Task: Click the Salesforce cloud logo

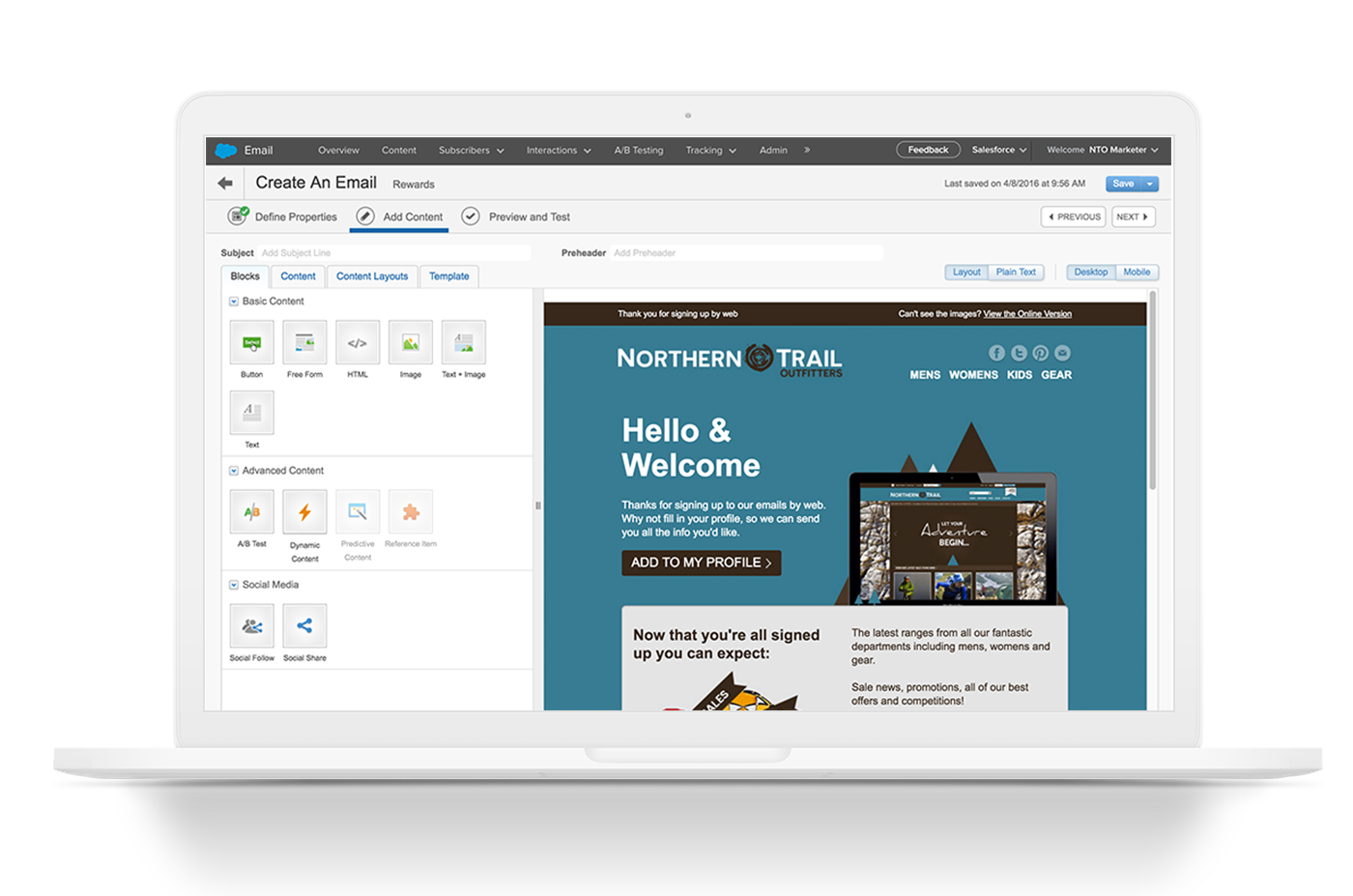Action: pyautogui.click(x=226, y=151)
